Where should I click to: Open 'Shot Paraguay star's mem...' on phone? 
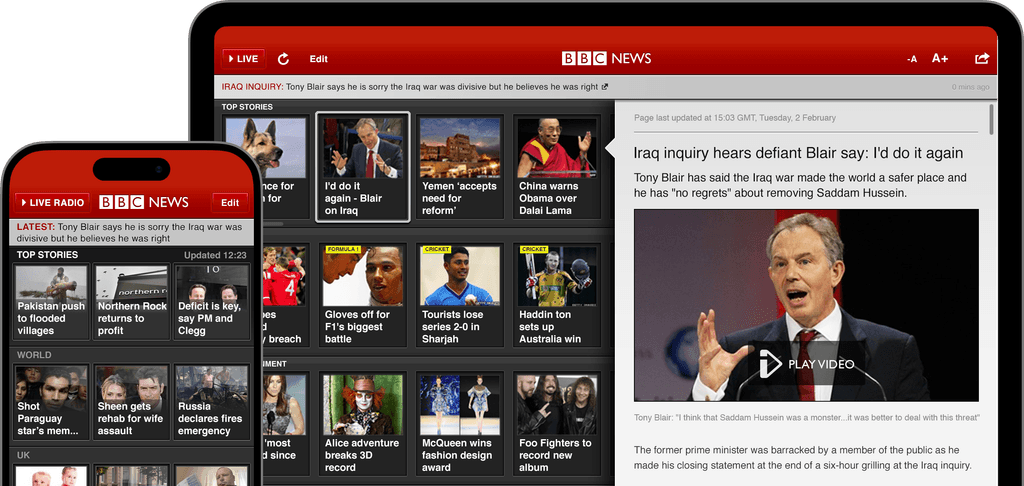[51, 402]
